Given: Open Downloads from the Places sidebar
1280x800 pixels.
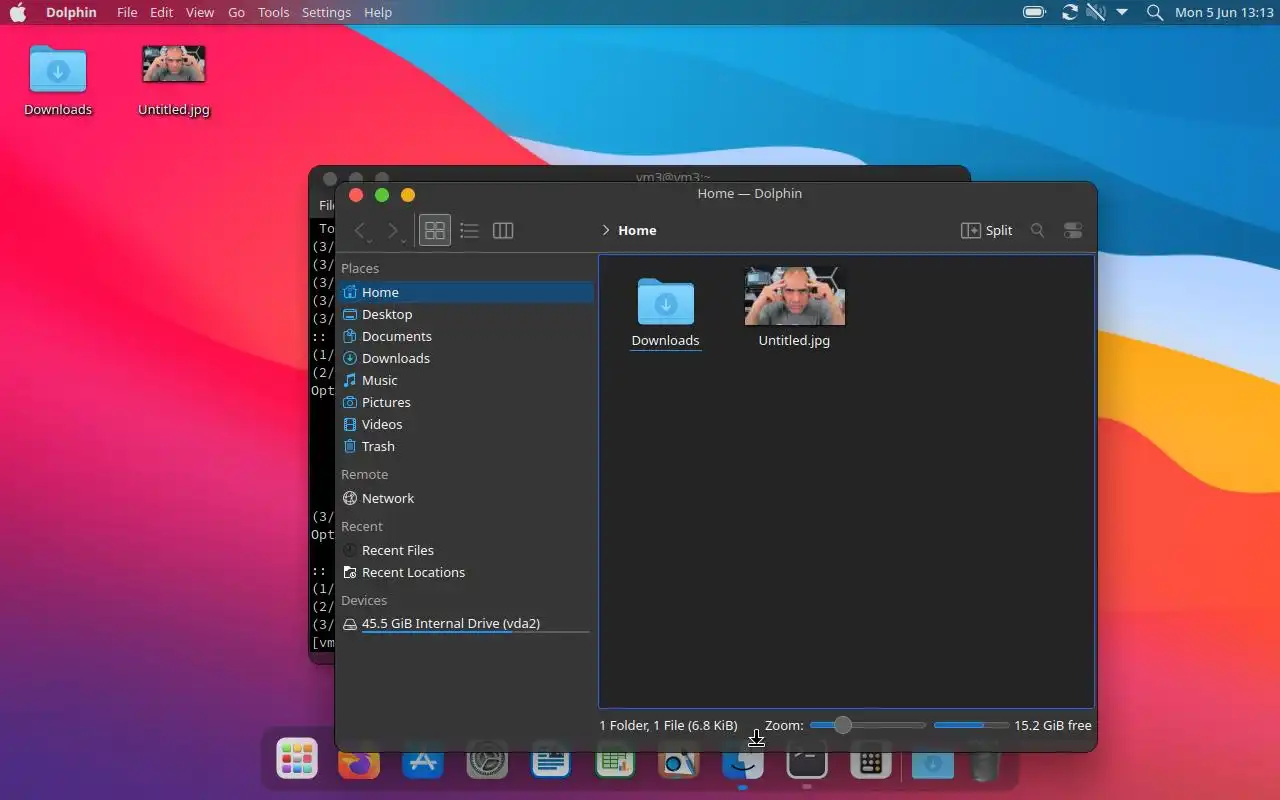Looking at the screenshot, I should pyautogui.click(x=466, y=358).
